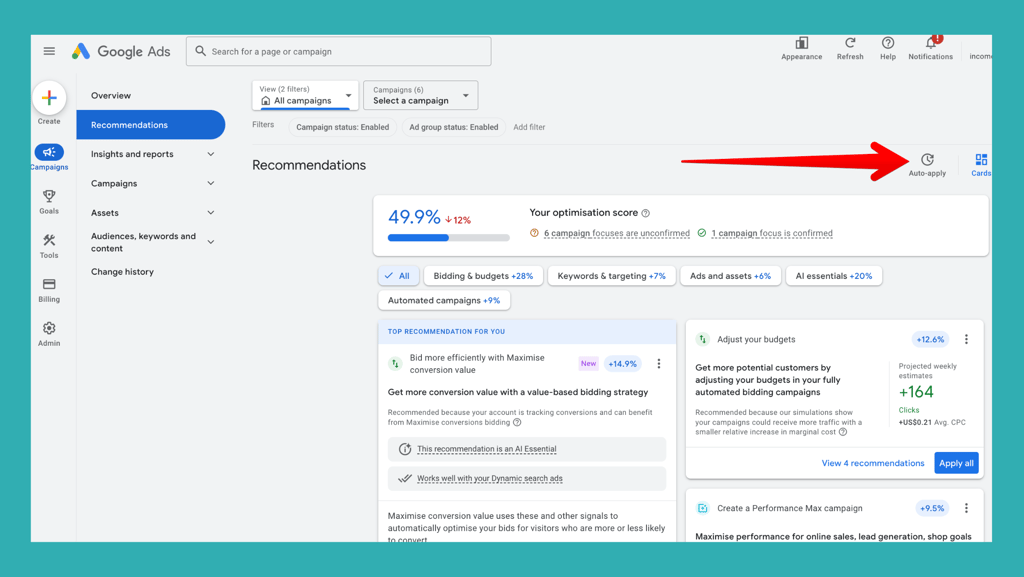Click the optimisation score help icon
1024x577 pixels.
tap(645, 213)
